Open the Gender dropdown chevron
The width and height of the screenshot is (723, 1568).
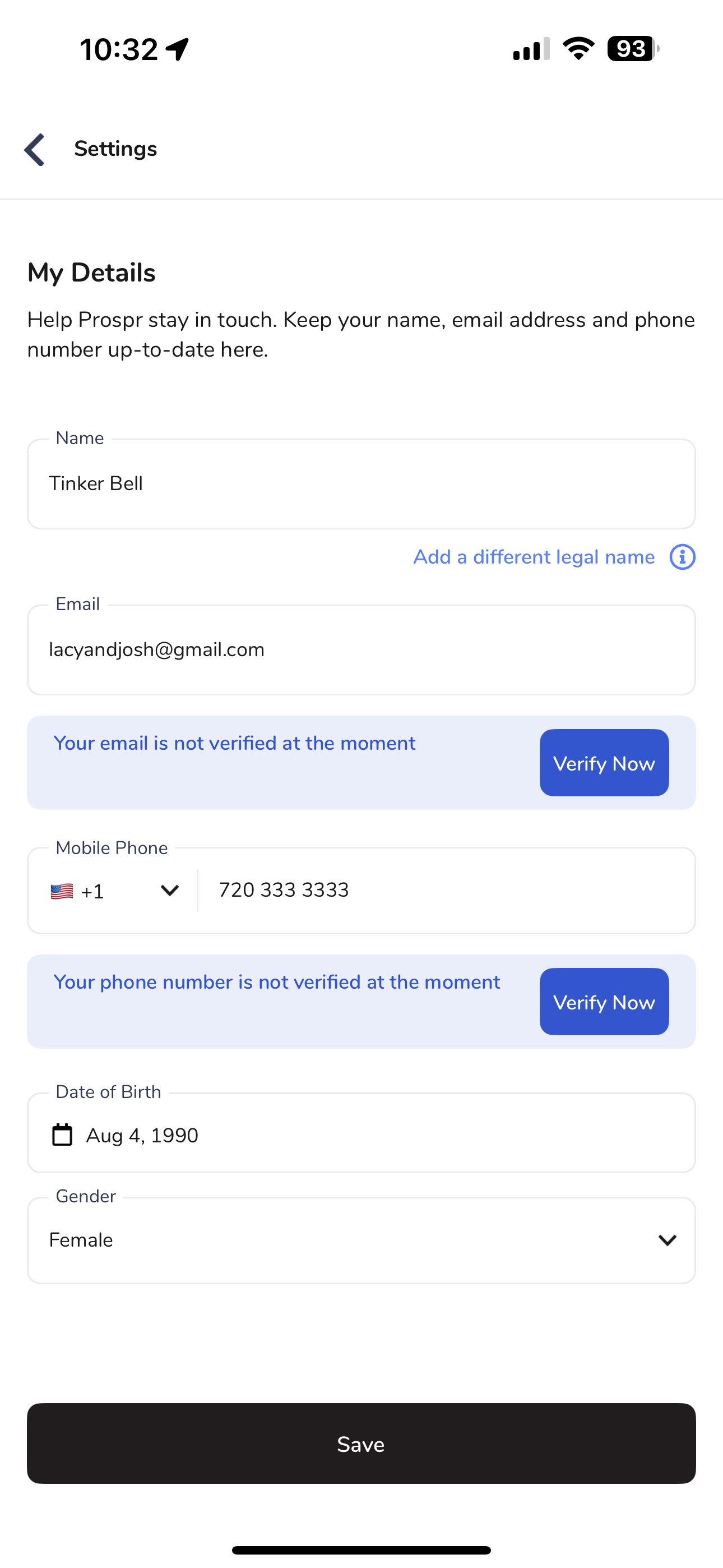668,1240
